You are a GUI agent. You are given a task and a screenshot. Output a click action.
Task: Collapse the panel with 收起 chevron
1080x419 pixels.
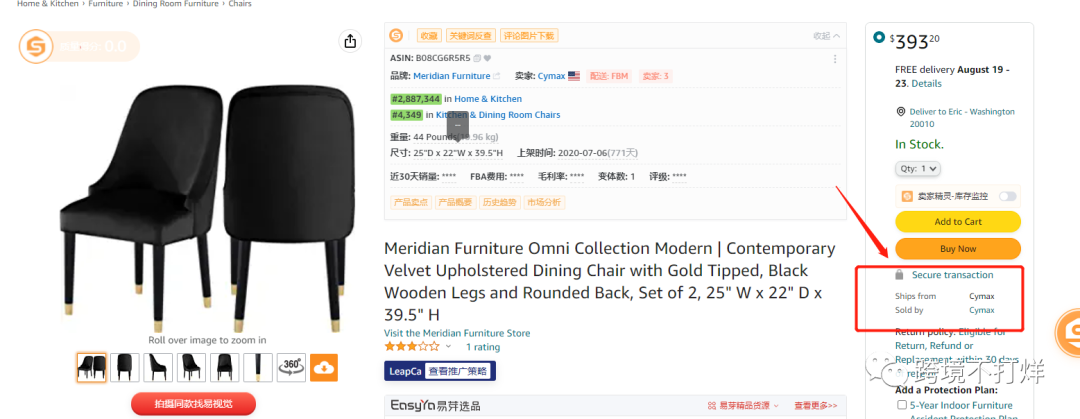click(827, 36)
